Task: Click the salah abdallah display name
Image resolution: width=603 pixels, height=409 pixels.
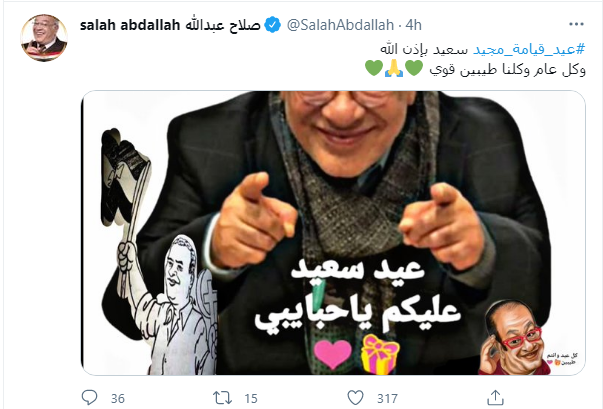Action: pyautogui.click(x=170, y=25)
